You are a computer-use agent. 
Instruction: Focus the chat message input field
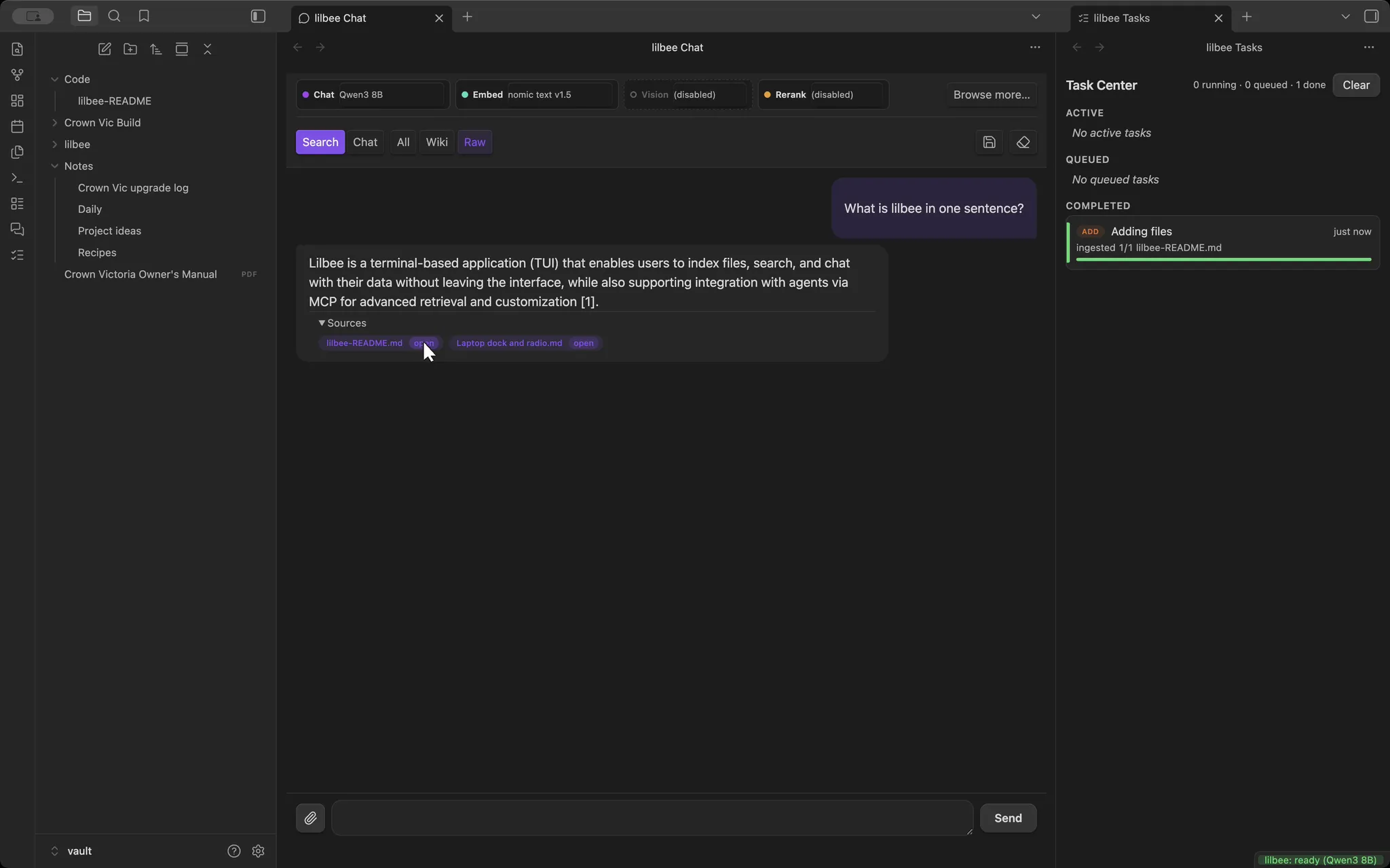[x=652, y=818]
